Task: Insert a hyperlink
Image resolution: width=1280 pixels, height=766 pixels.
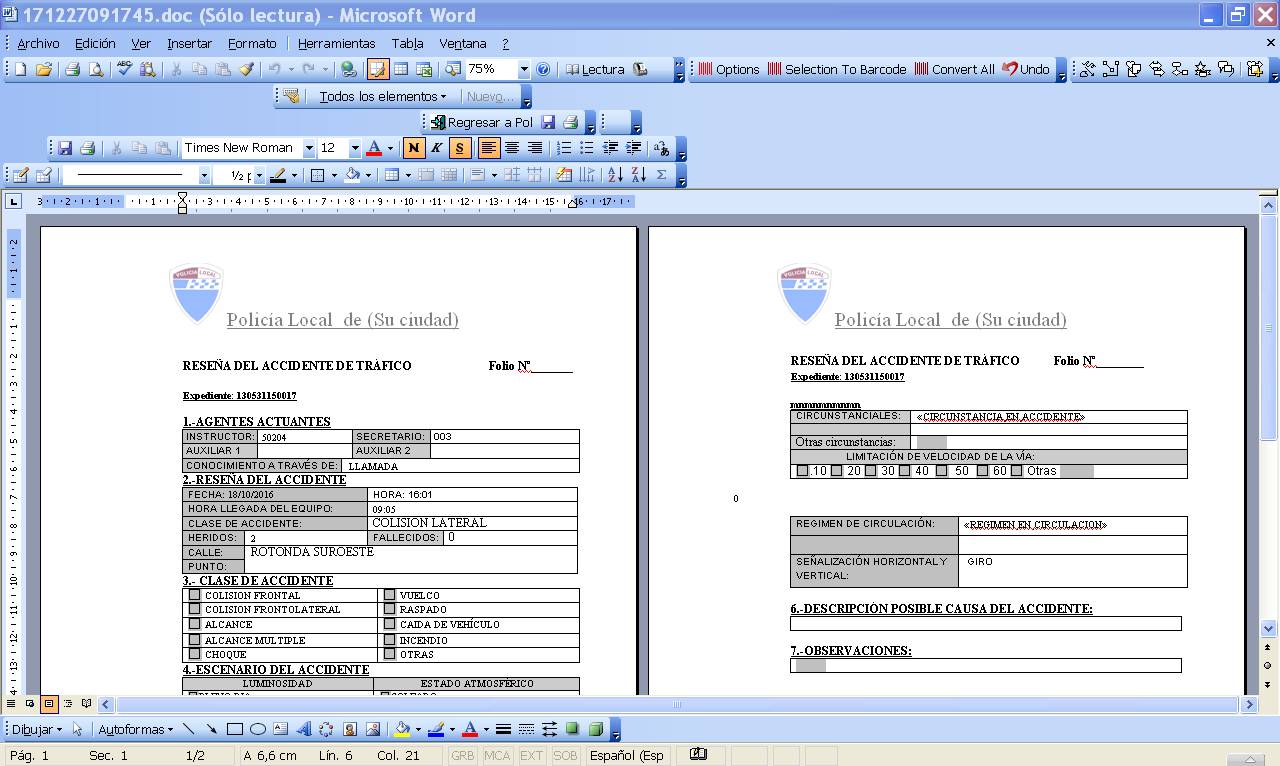Action: (348, 69)
